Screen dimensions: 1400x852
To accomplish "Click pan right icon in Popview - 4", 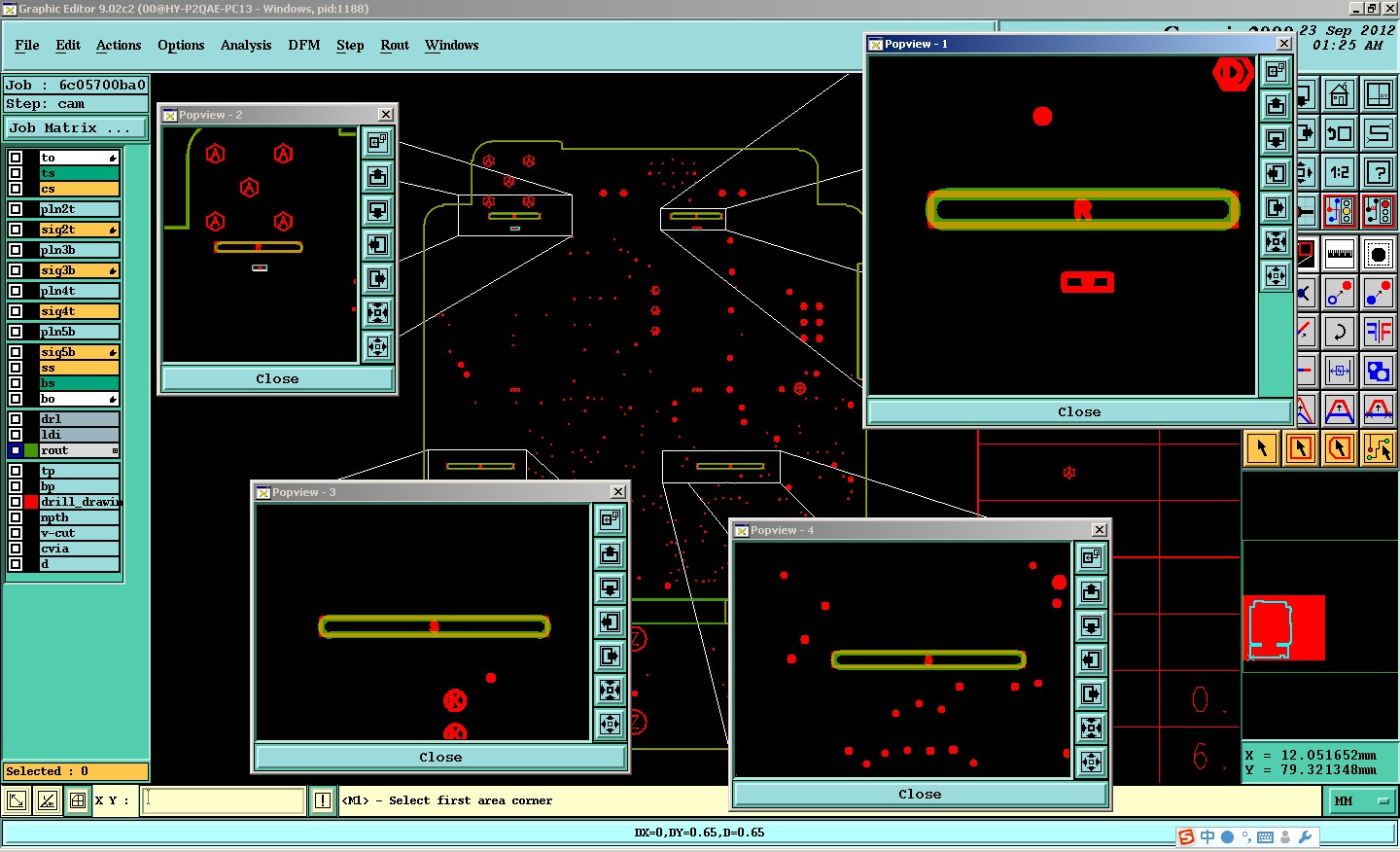I will point(1092,693).
